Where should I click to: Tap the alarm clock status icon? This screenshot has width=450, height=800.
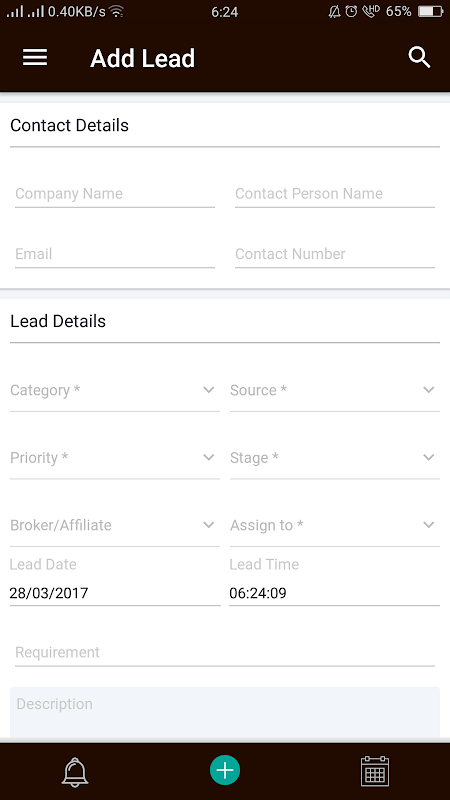coord(351,11)
